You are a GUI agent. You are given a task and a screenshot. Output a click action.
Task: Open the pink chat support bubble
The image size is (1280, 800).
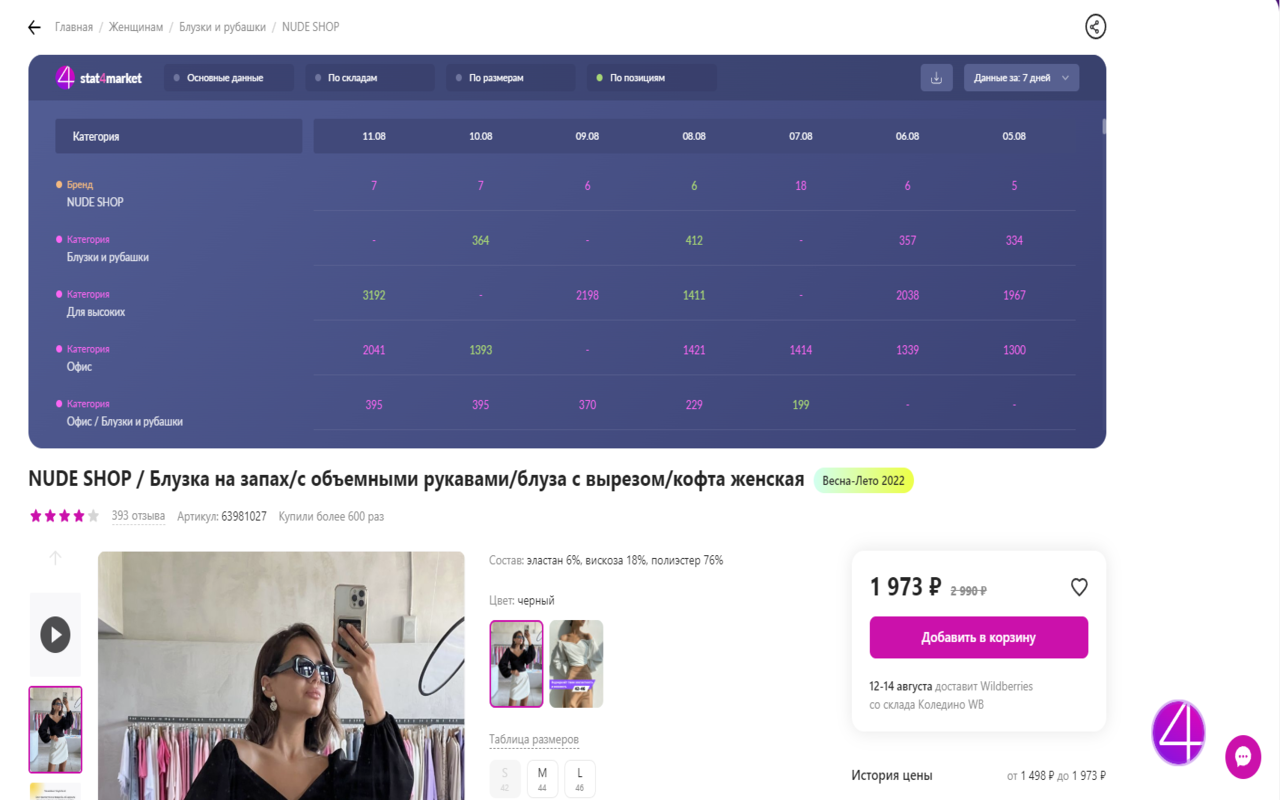pyautogui.click(x=1243, y=757)
